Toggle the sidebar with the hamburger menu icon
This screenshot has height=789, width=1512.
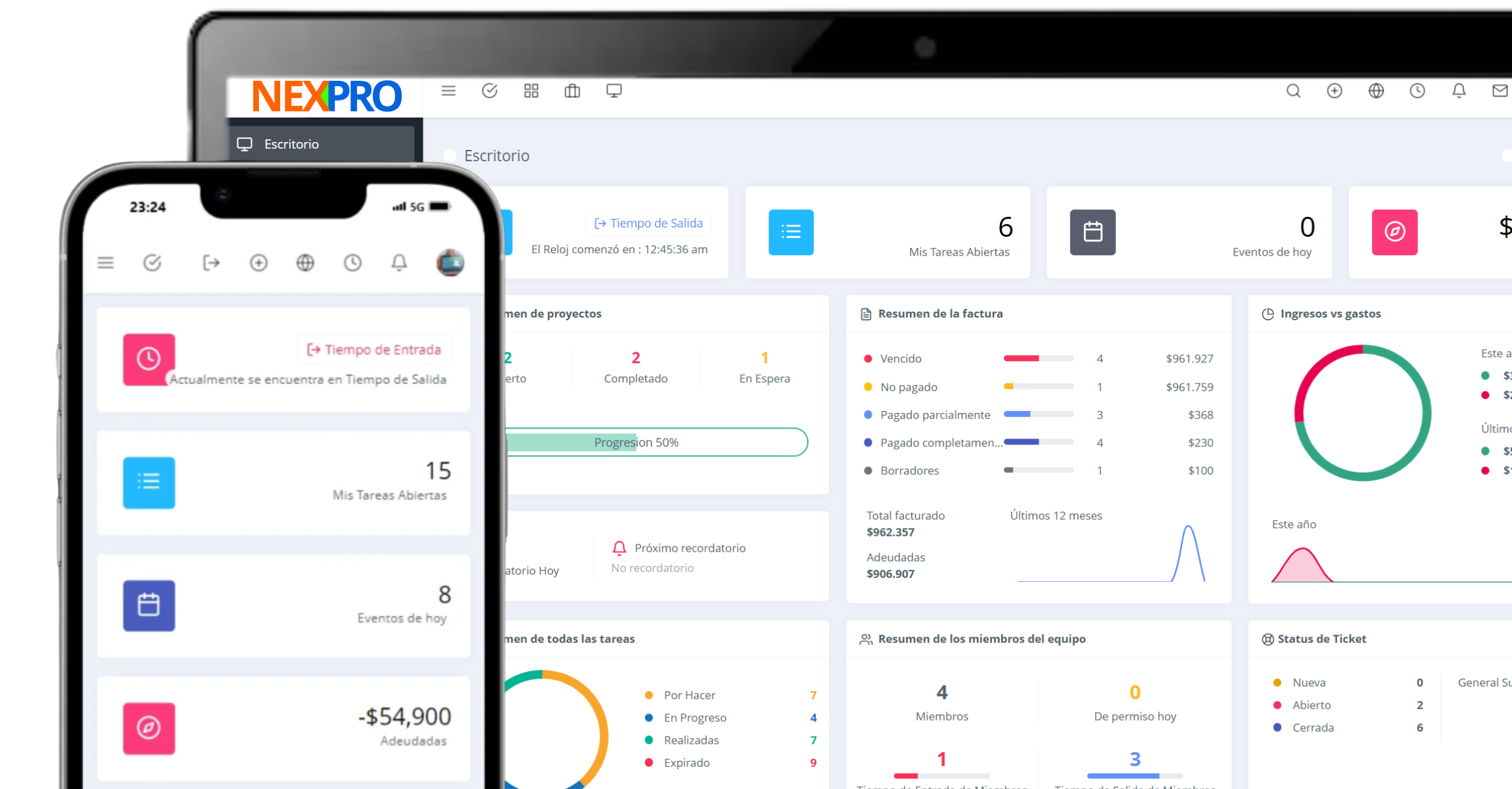click(448, 90)
